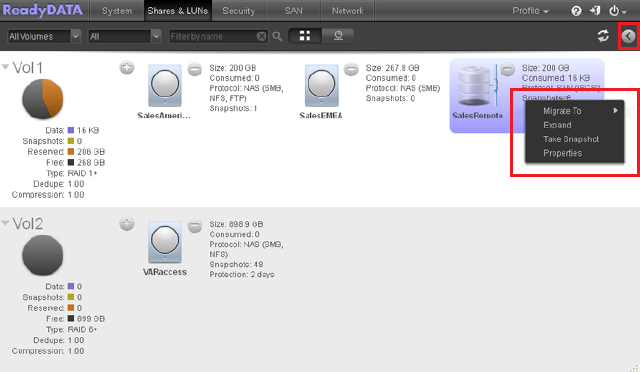The height and width of the screenshot is (372, 640).
Task: Select the SalesEMEA share icon
Action: (321, 85)
